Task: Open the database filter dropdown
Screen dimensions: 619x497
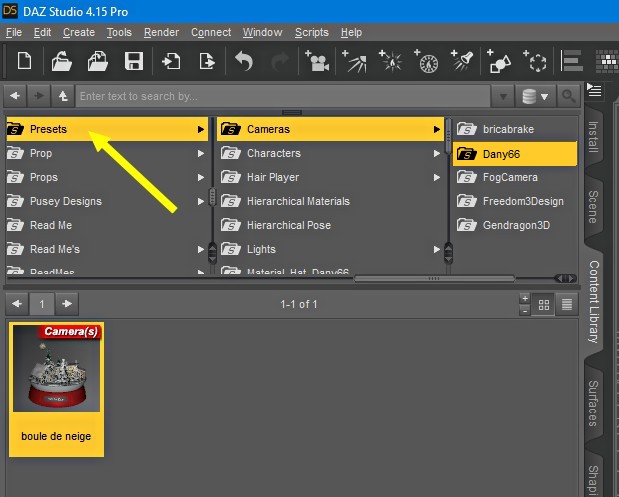Action: (535, 96)
